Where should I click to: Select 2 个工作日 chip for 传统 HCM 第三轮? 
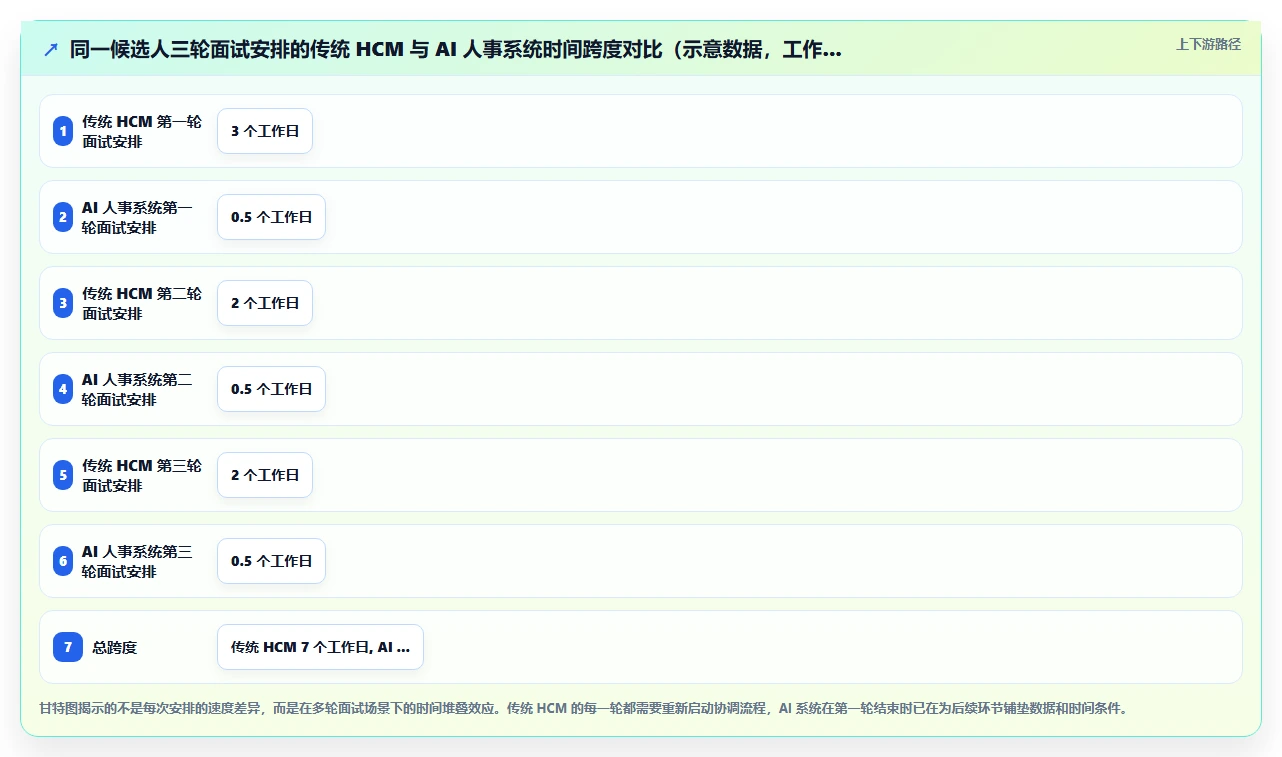pyautogui.click(x=265, y=475)
